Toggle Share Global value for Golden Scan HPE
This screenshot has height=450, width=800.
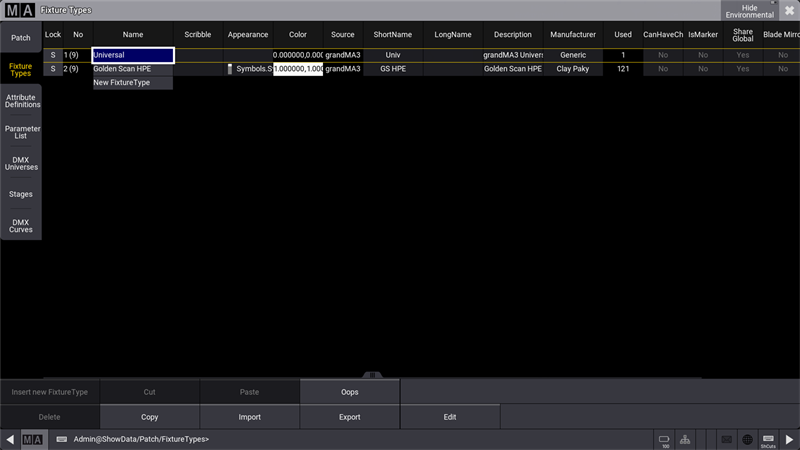pos(742,69)
